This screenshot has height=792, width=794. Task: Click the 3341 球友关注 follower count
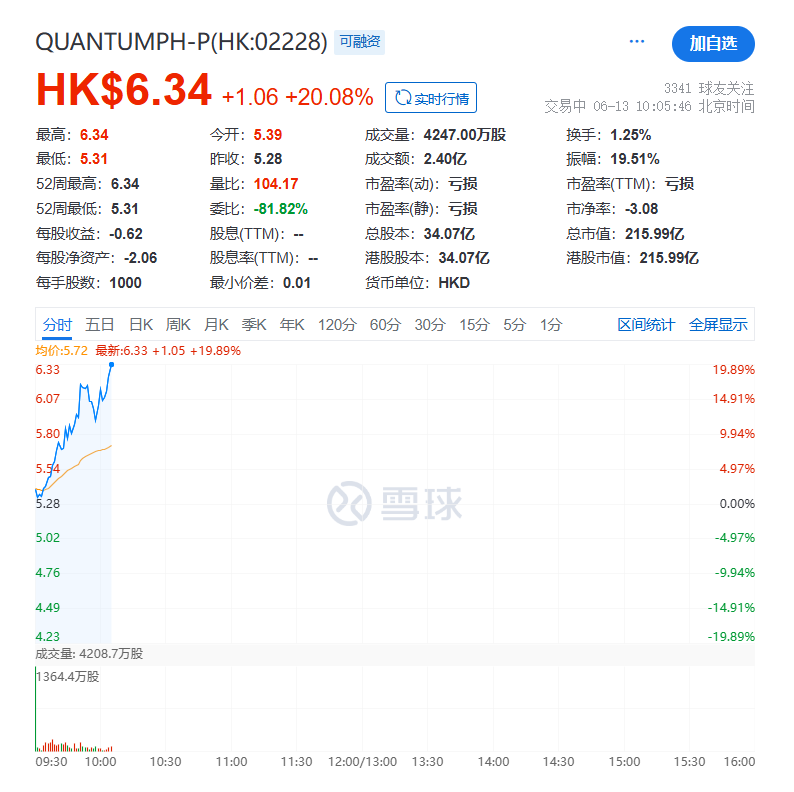point(709,89)
